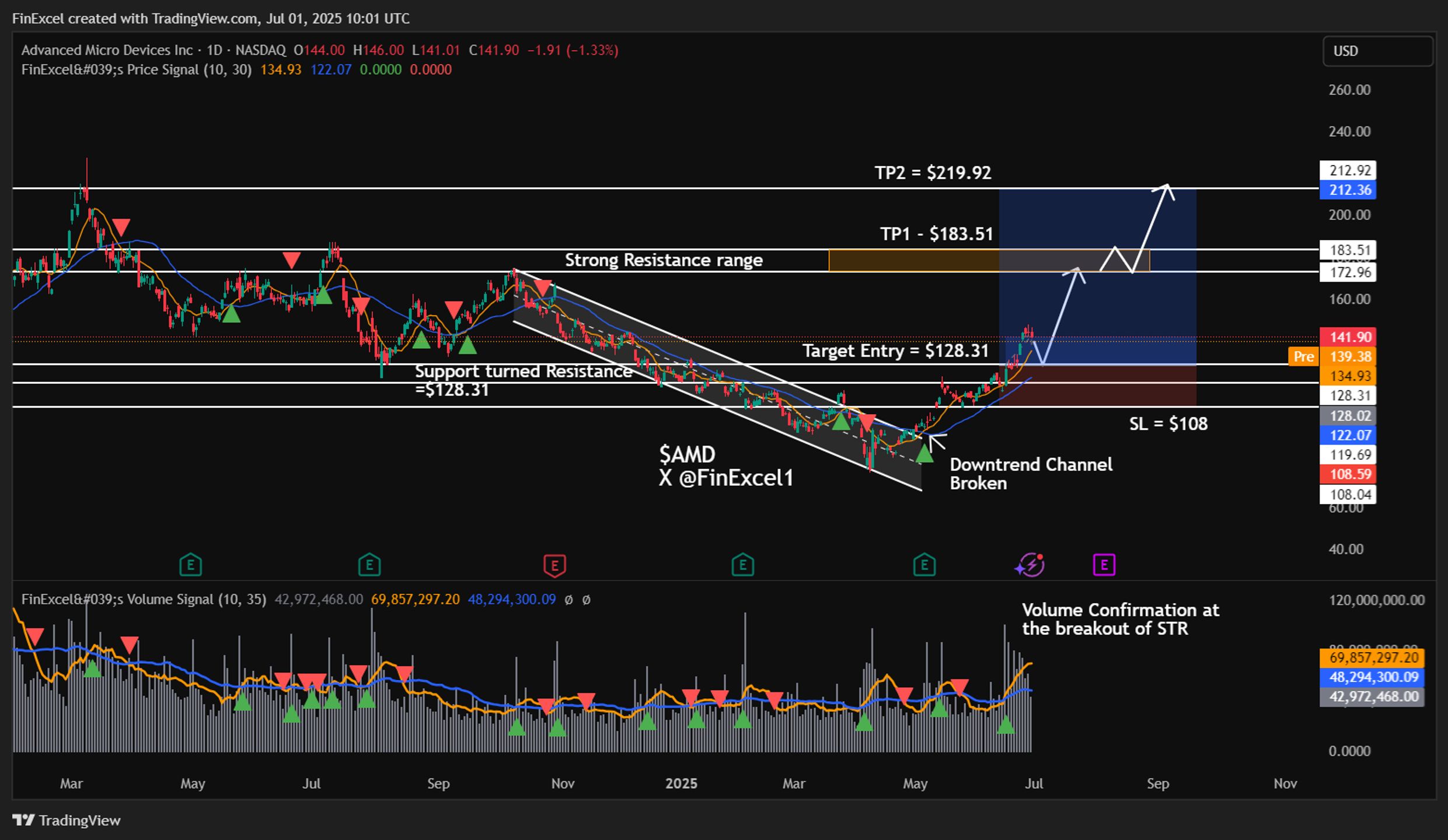Click the TradingView logo at the bottom

coord(24,820)
